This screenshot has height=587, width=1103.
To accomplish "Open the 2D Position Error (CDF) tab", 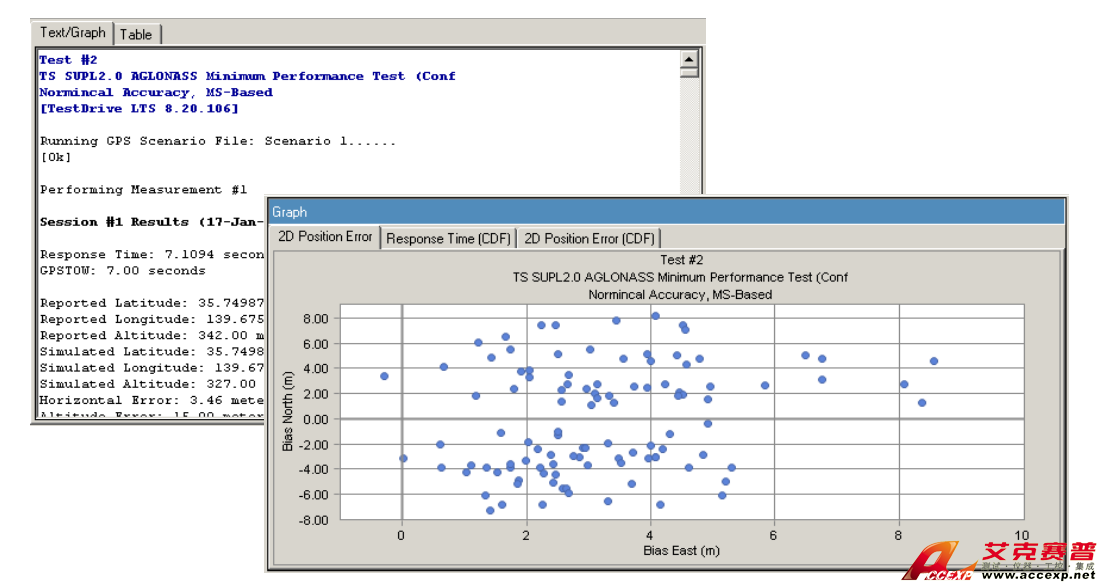I will tap(589, 238).
